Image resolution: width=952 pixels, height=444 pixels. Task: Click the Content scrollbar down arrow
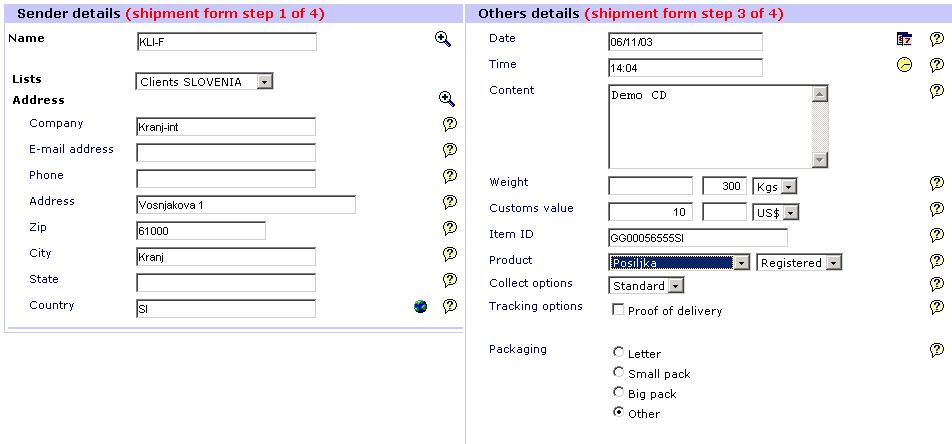pyautogui.click(x=820, y=159)
